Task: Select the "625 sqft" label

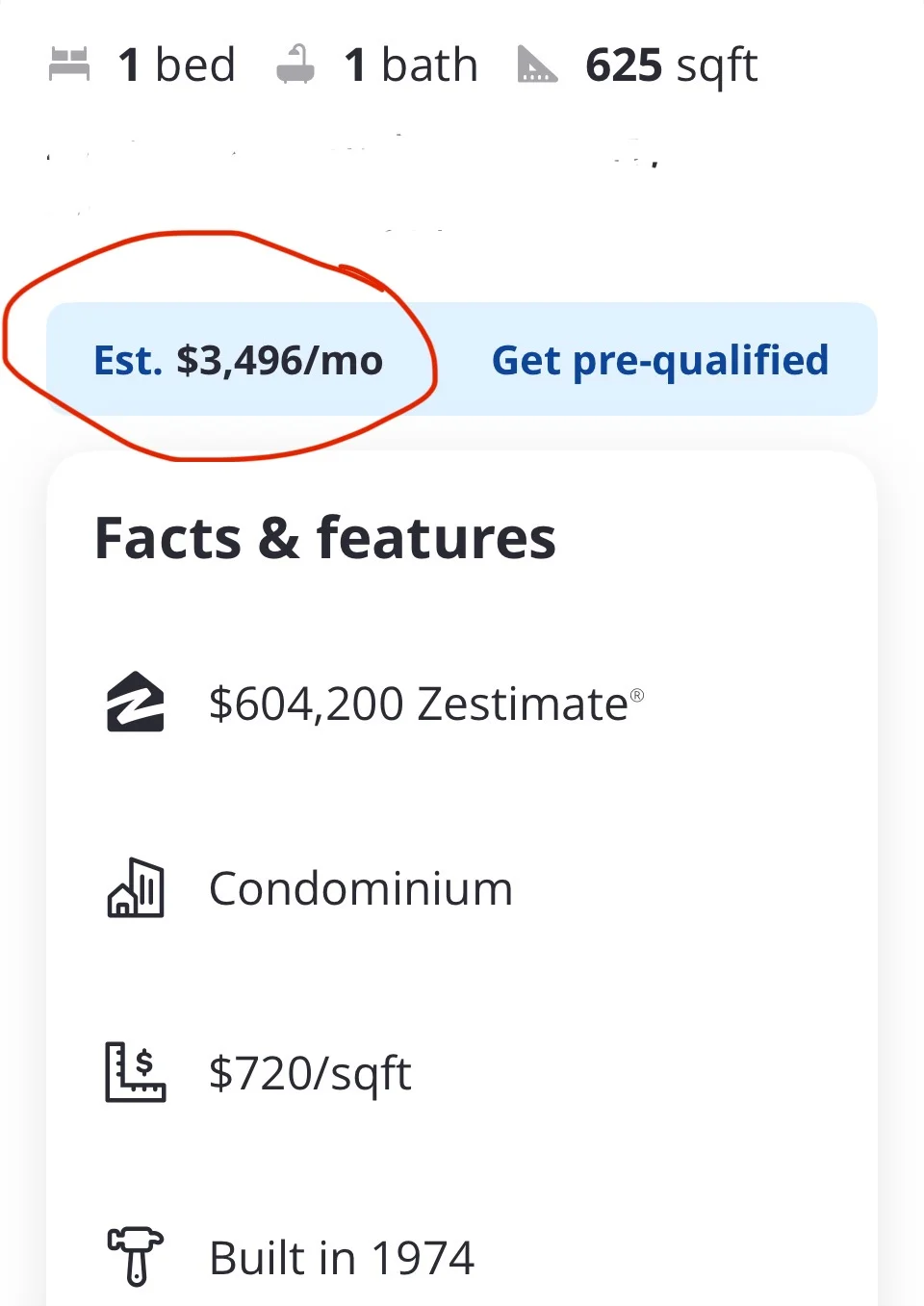Action: [672, 65]
